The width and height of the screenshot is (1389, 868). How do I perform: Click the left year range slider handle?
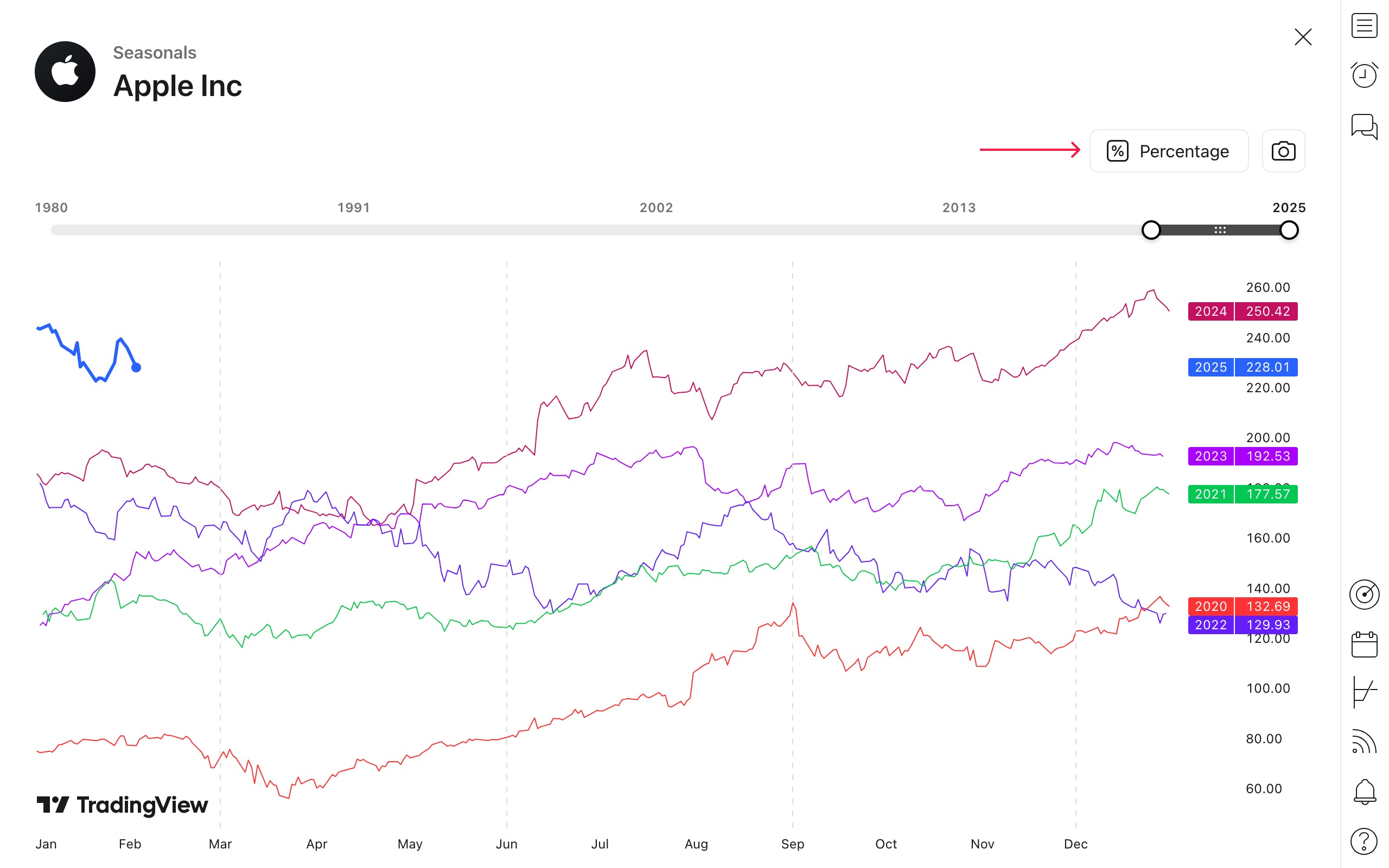(1151, 230)
